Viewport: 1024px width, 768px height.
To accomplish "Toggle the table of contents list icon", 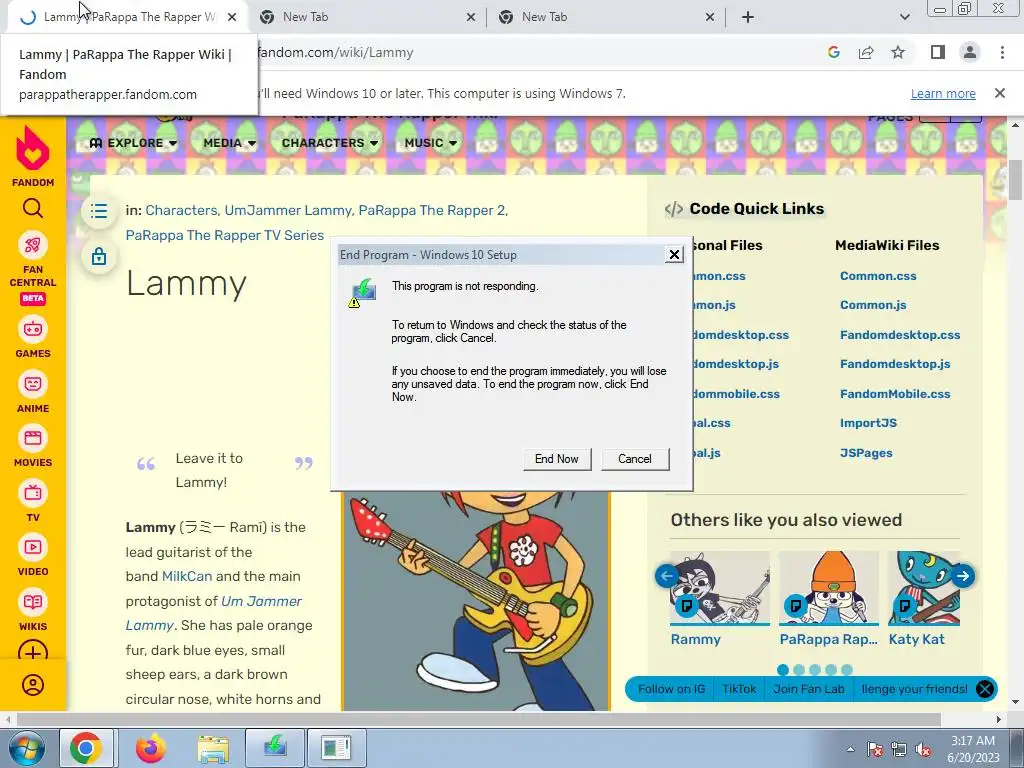I will click(x=99, y=211).
